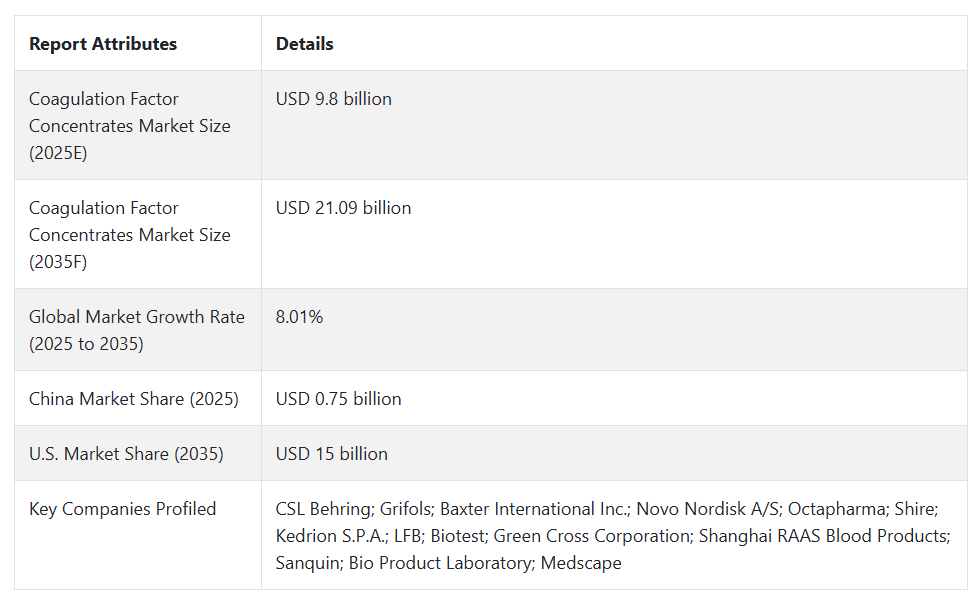Click Bio Product Laboratory text

click(440, 563)
